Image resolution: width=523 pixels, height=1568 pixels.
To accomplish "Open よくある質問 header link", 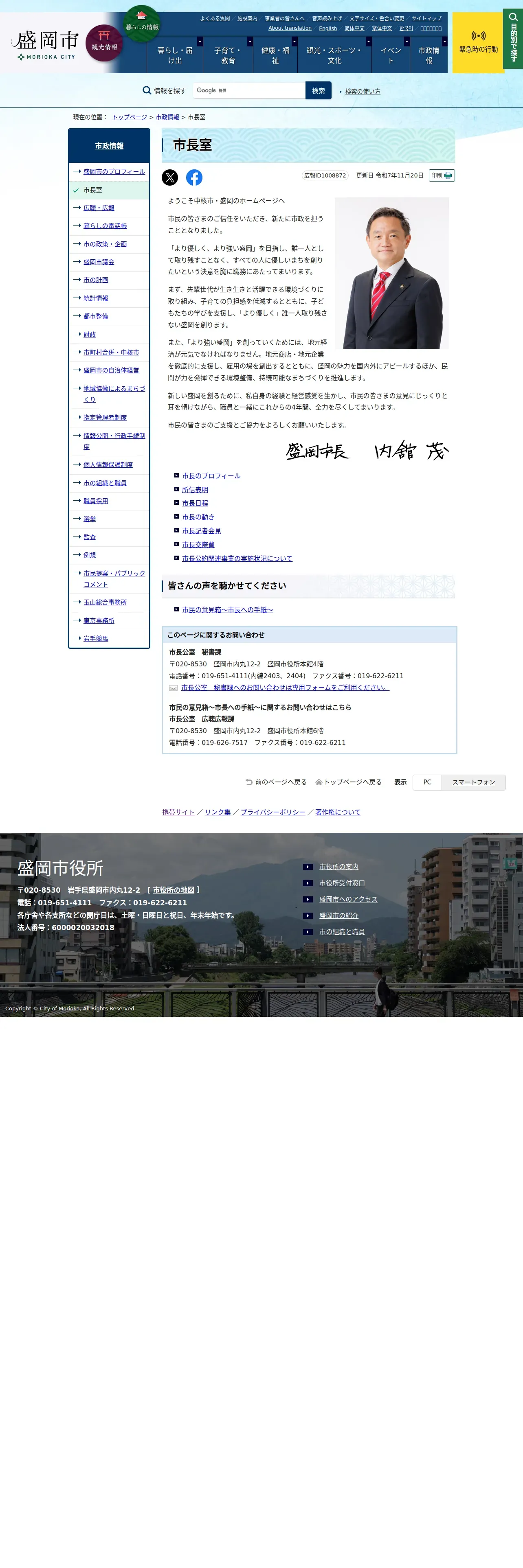I will click(x=215, y=19).
